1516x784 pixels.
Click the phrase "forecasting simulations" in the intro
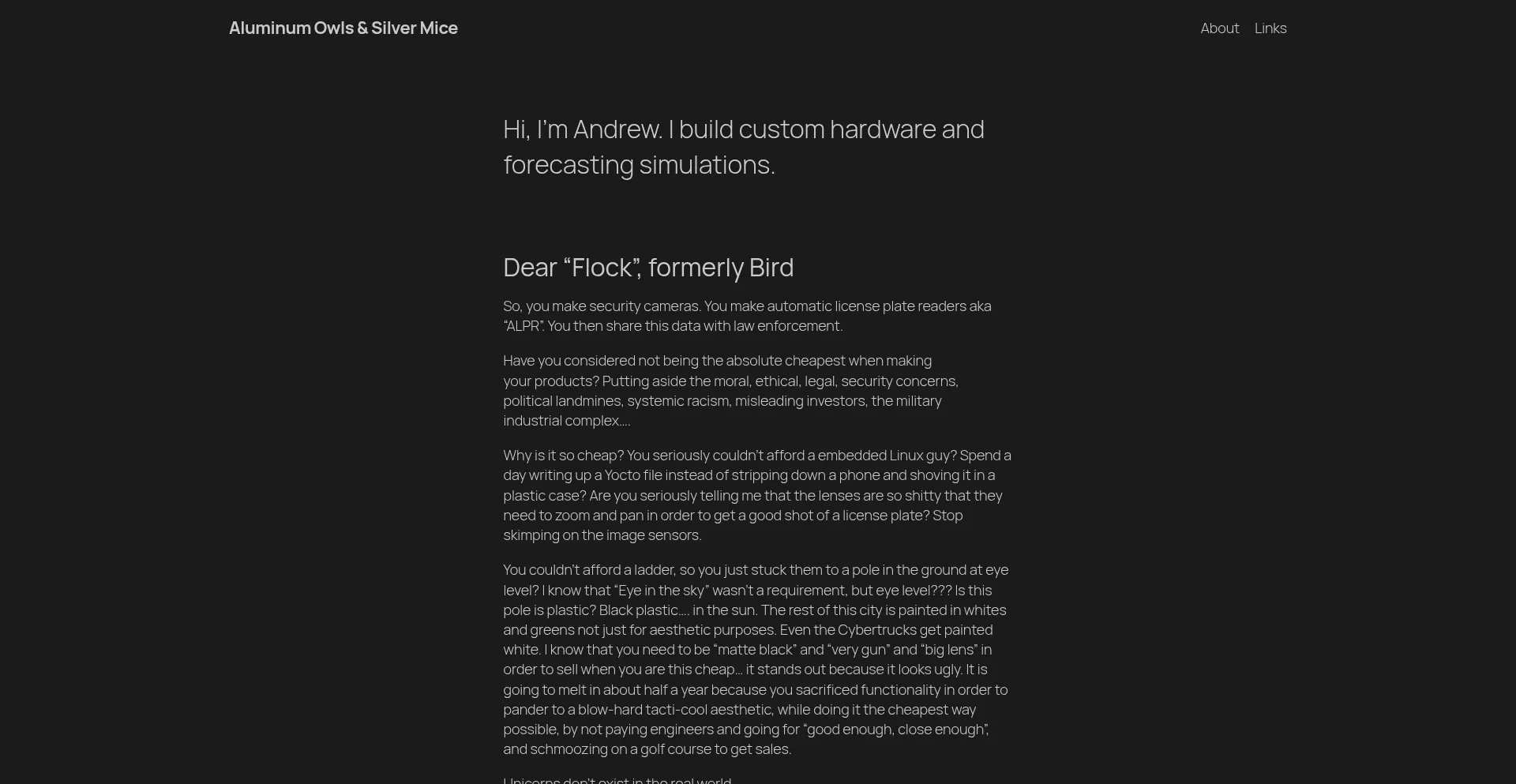click(639, 165)
